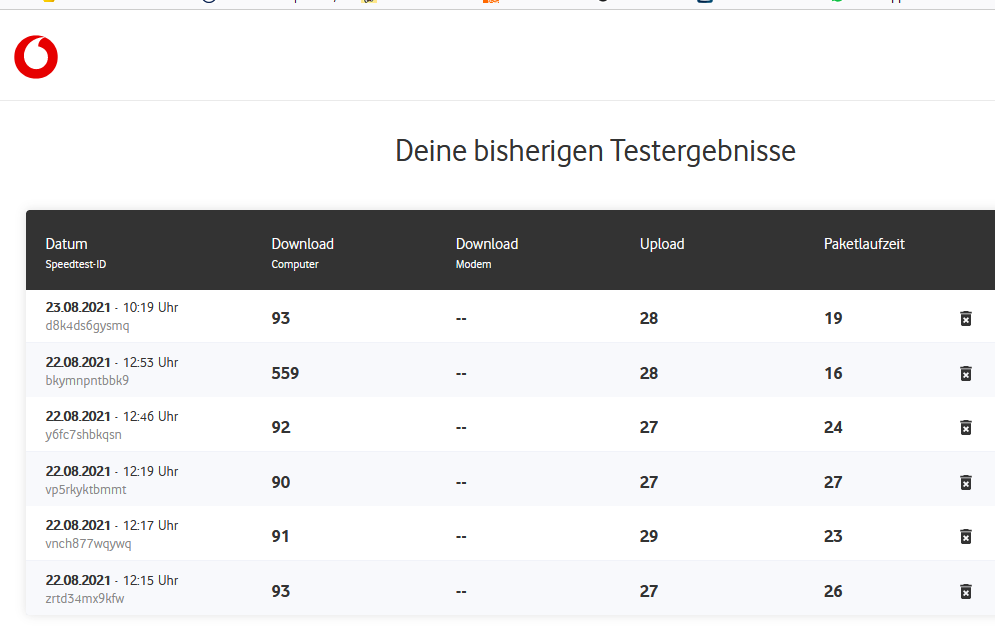Remove the 22.08.2021 12:46 Uhr entry
The height and width of the screenshot is (630, 995).
[x=965, y=428]
